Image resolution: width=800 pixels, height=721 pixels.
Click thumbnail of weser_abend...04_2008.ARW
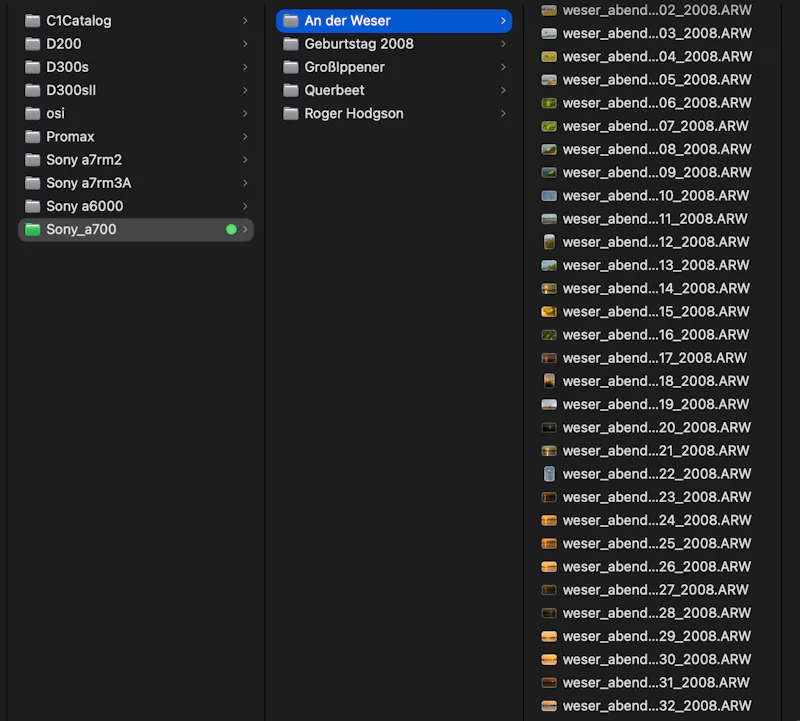tap(549, 57)
